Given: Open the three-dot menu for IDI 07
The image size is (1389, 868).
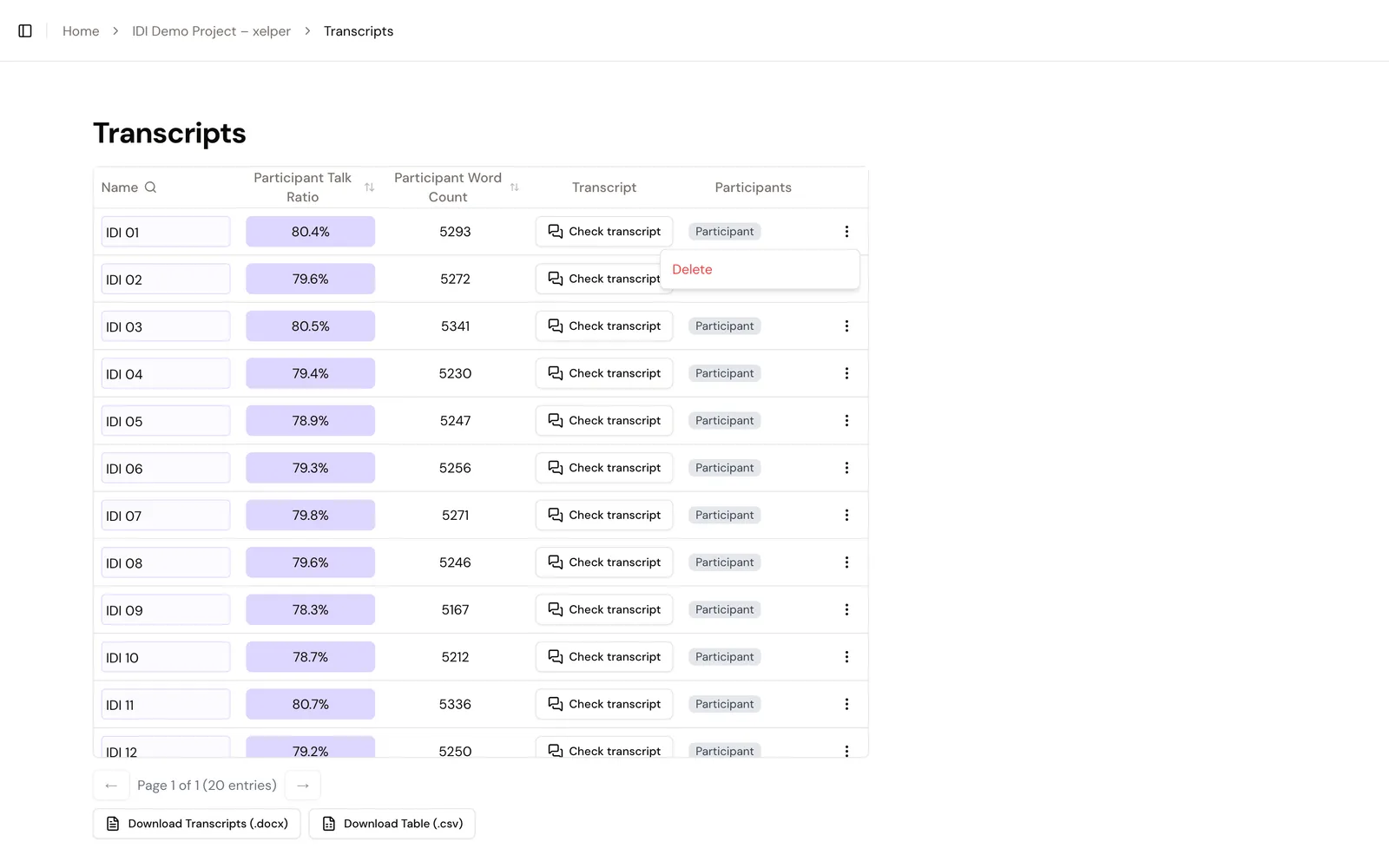Looking at the screenshot, I should point(846,516).
